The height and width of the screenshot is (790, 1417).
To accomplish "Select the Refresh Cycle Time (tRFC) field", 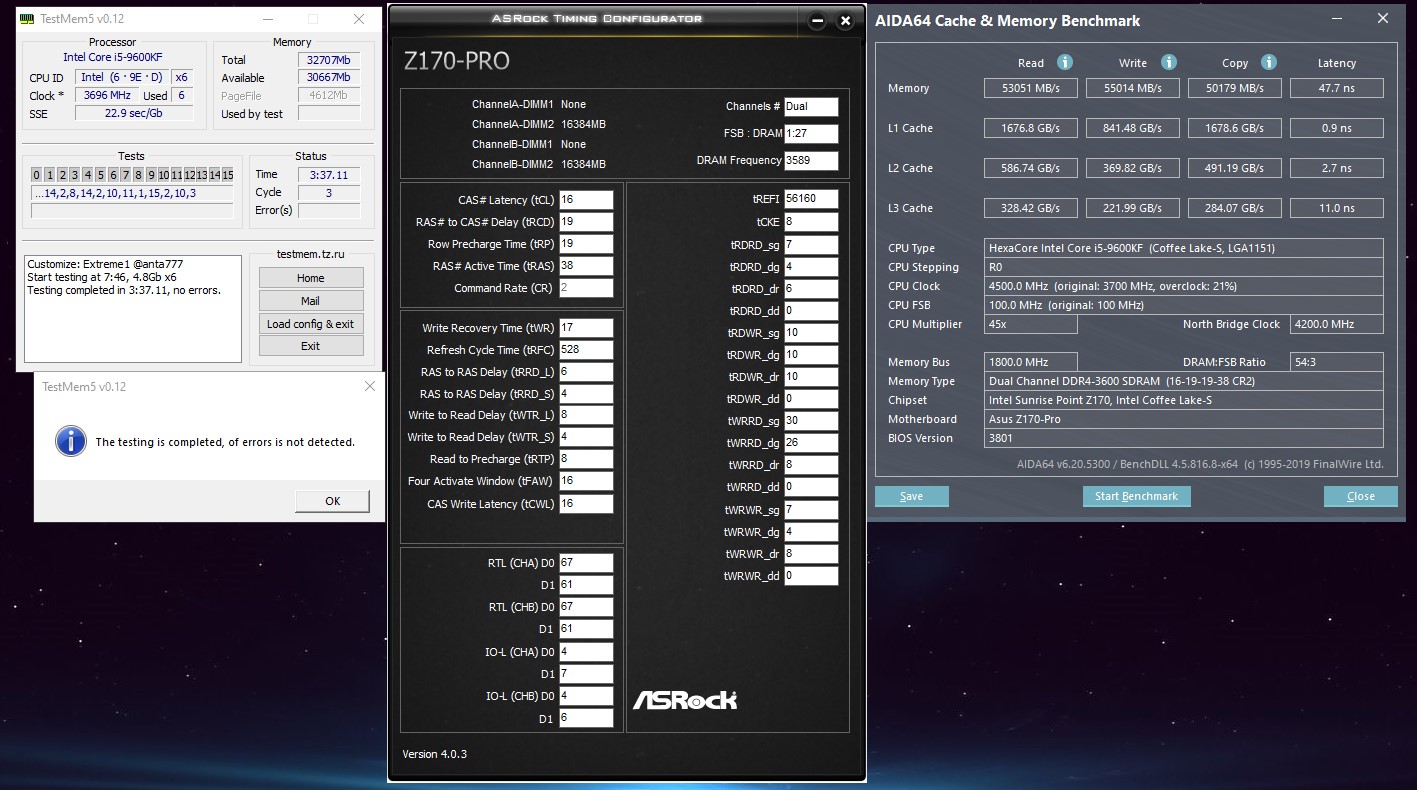I will (x=586, y=350).
